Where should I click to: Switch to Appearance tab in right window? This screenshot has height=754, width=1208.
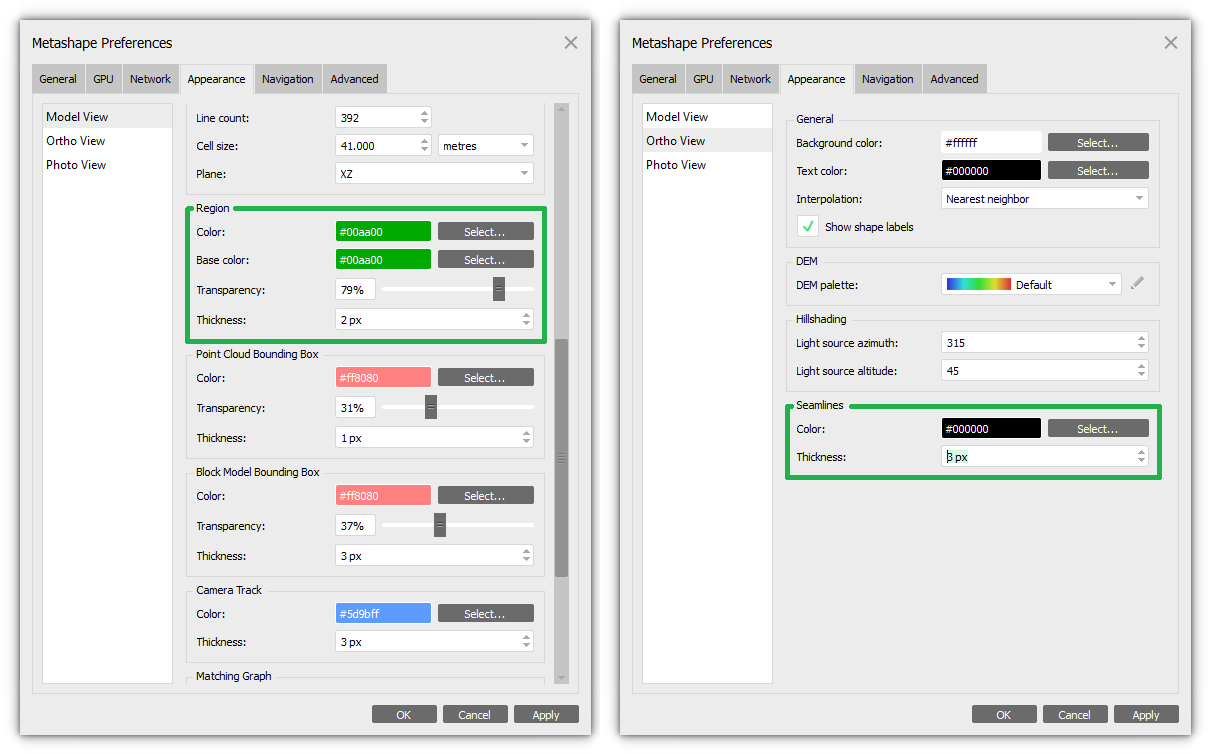coord(816,79)
